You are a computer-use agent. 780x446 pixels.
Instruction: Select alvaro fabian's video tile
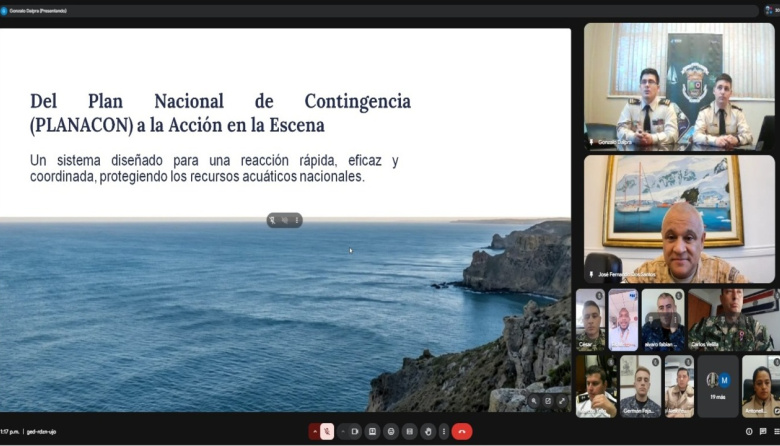[x=663, y=320]
